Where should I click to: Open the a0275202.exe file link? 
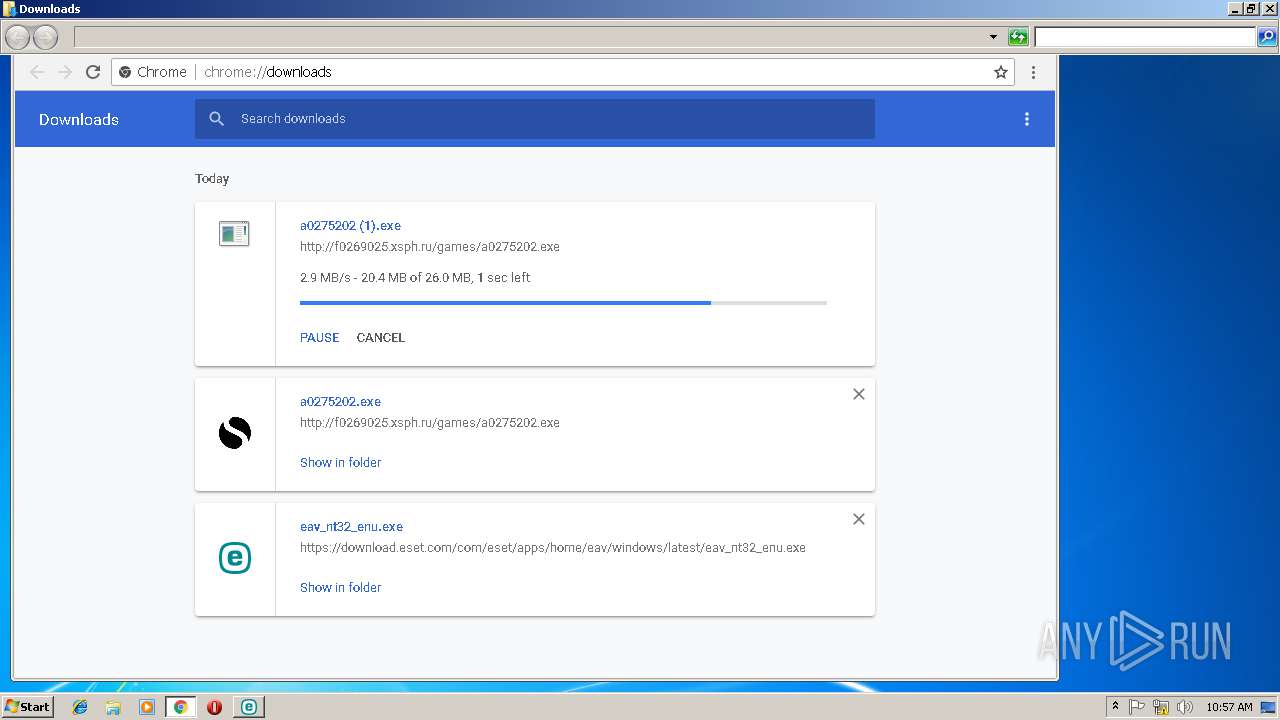(x=340, y=402)
